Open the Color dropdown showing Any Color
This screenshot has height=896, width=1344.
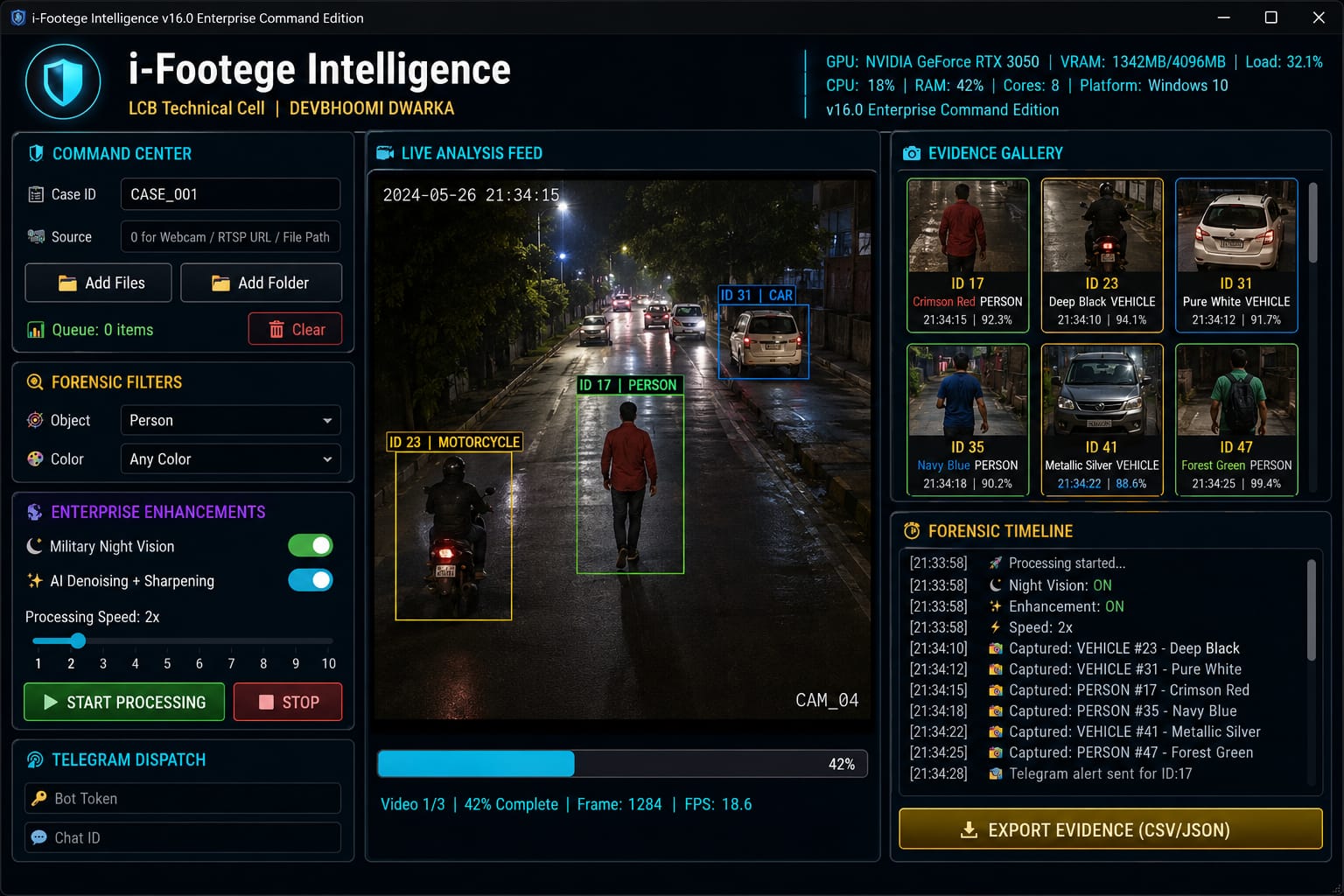pyautogui.click(x=230, y=458)
